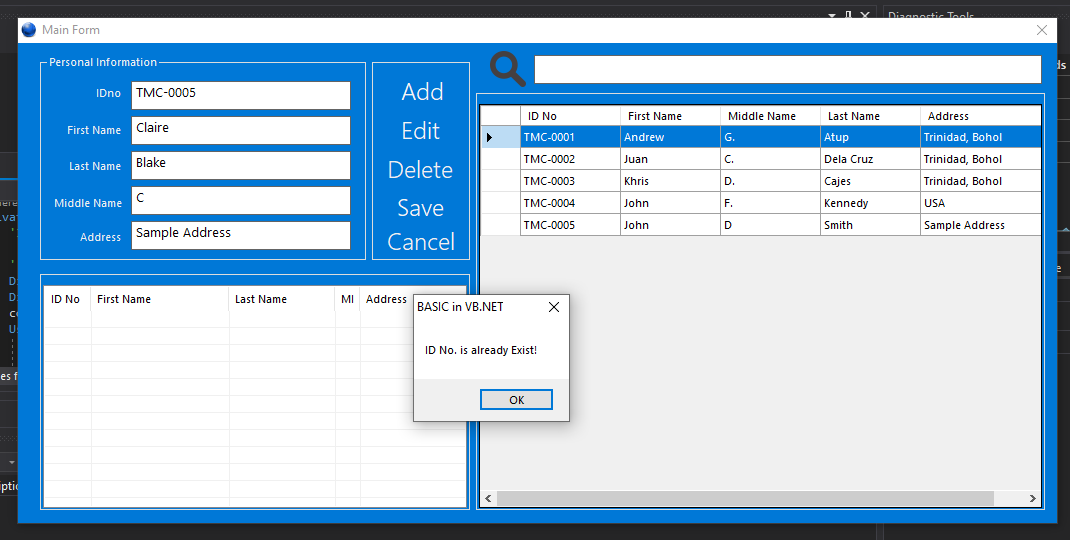
Task: Click the left scroll arrow of the grid
Action: coord(489,498)
